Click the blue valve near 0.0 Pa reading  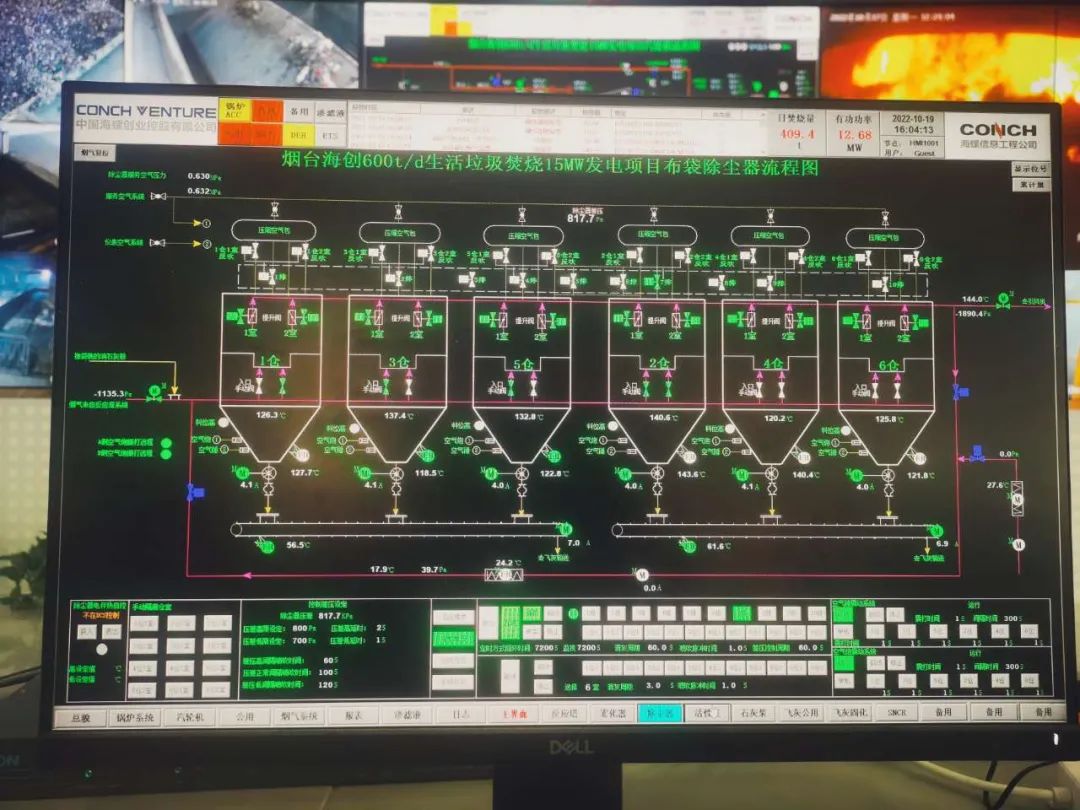[x=977, y=454]
